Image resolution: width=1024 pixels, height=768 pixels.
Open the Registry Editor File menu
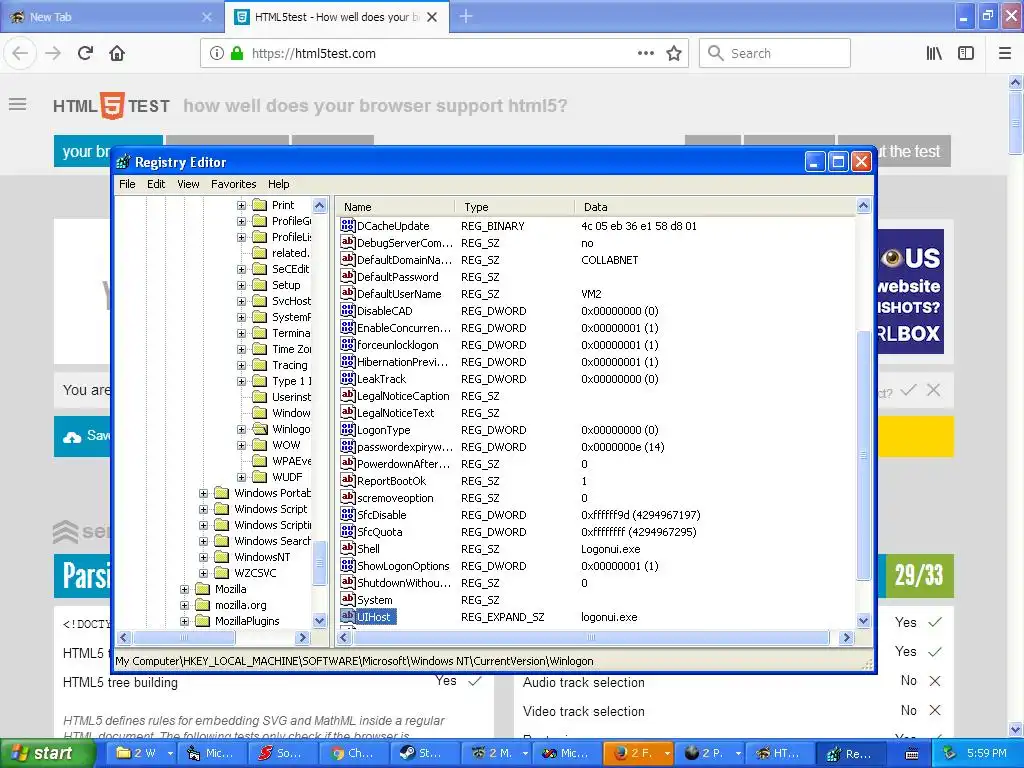coord(127,184)
